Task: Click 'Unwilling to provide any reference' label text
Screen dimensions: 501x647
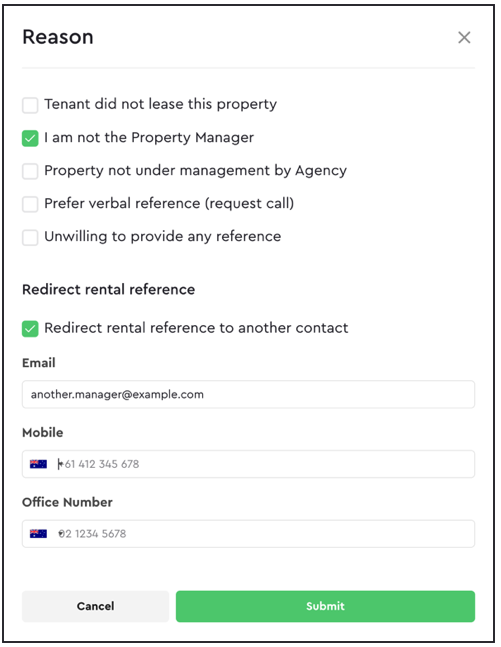Action: [163, 237]
